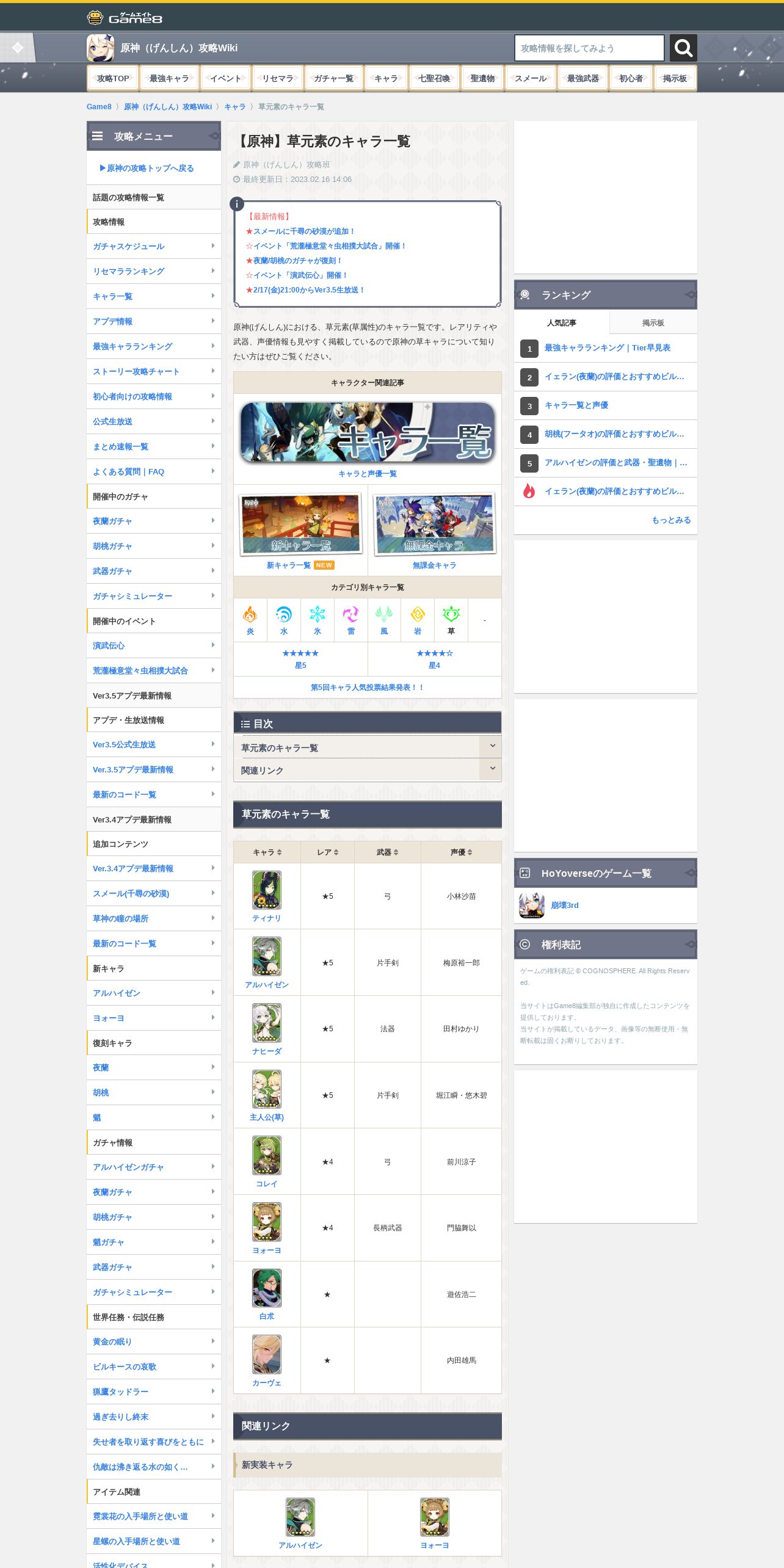Image resolution: width=784 pixels, height=1568 pixels.
Task: Open 新キャラ一覧 thumbnail
Action: pyautogui.click(x=300, y=524)
